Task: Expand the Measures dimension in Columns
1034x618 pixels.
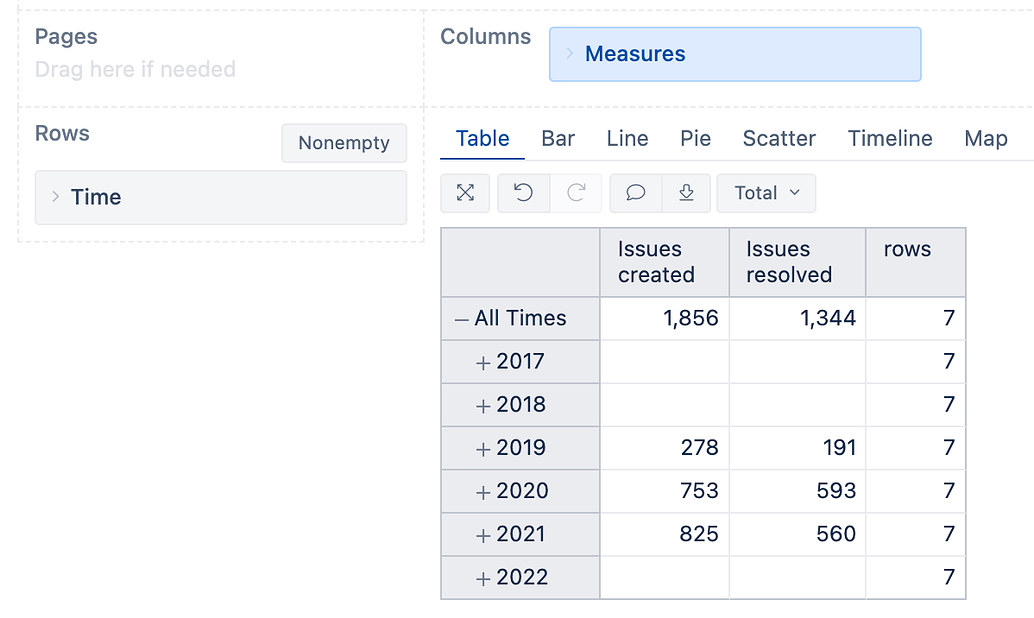Action: click(570, 54)
